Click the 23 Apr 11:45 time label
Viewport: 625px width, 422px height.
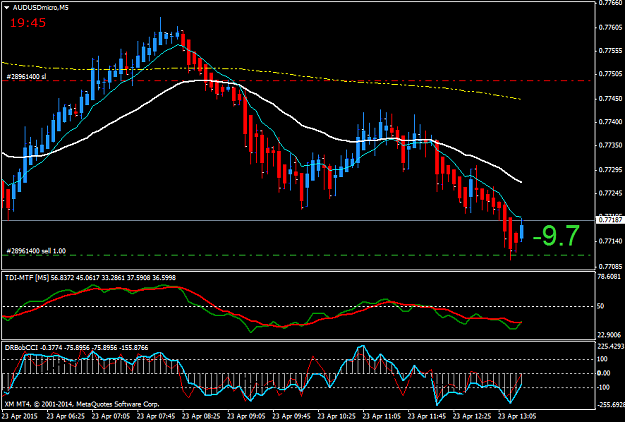(427, 416)
